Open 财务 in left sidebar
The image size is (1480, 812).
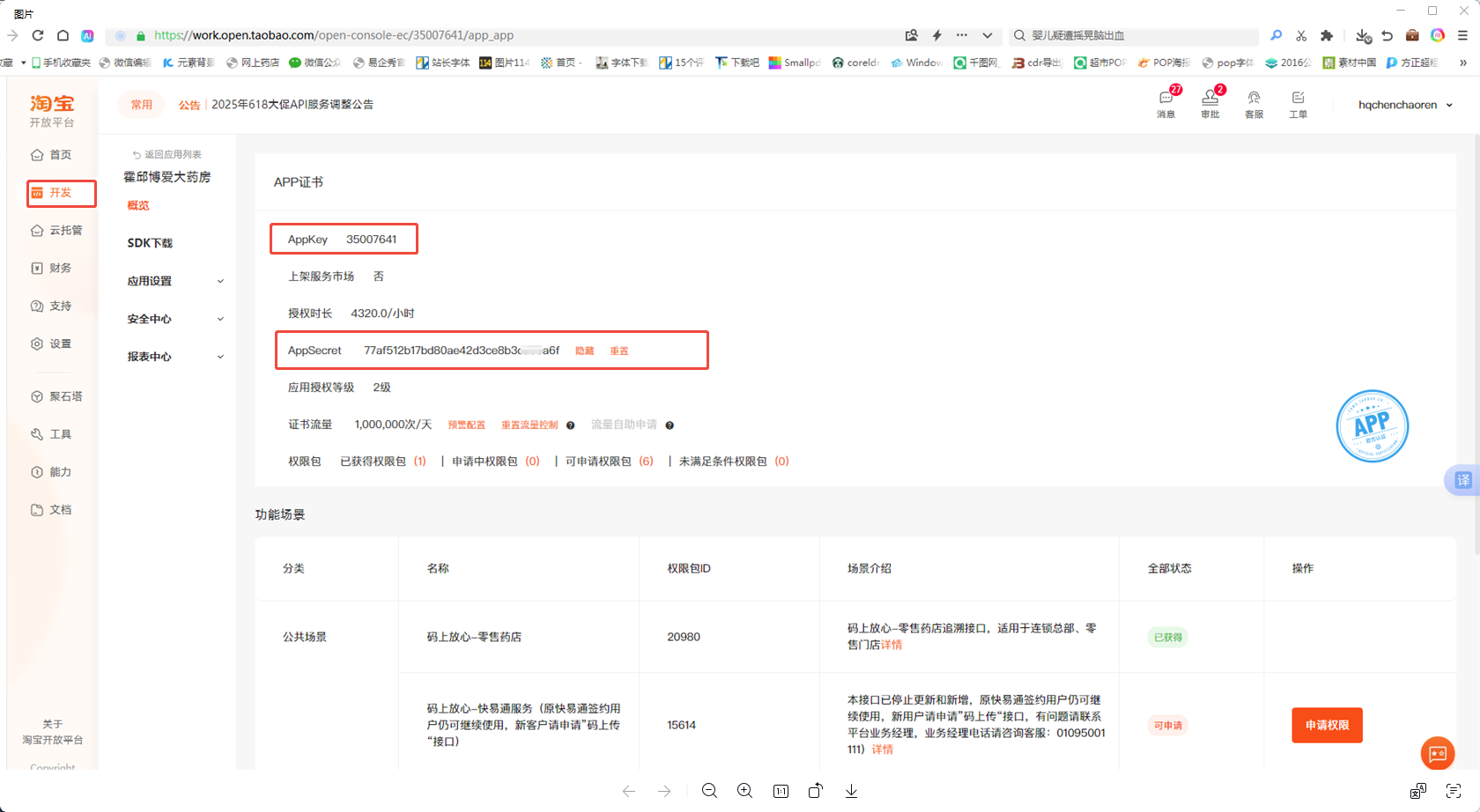[51, 269]
